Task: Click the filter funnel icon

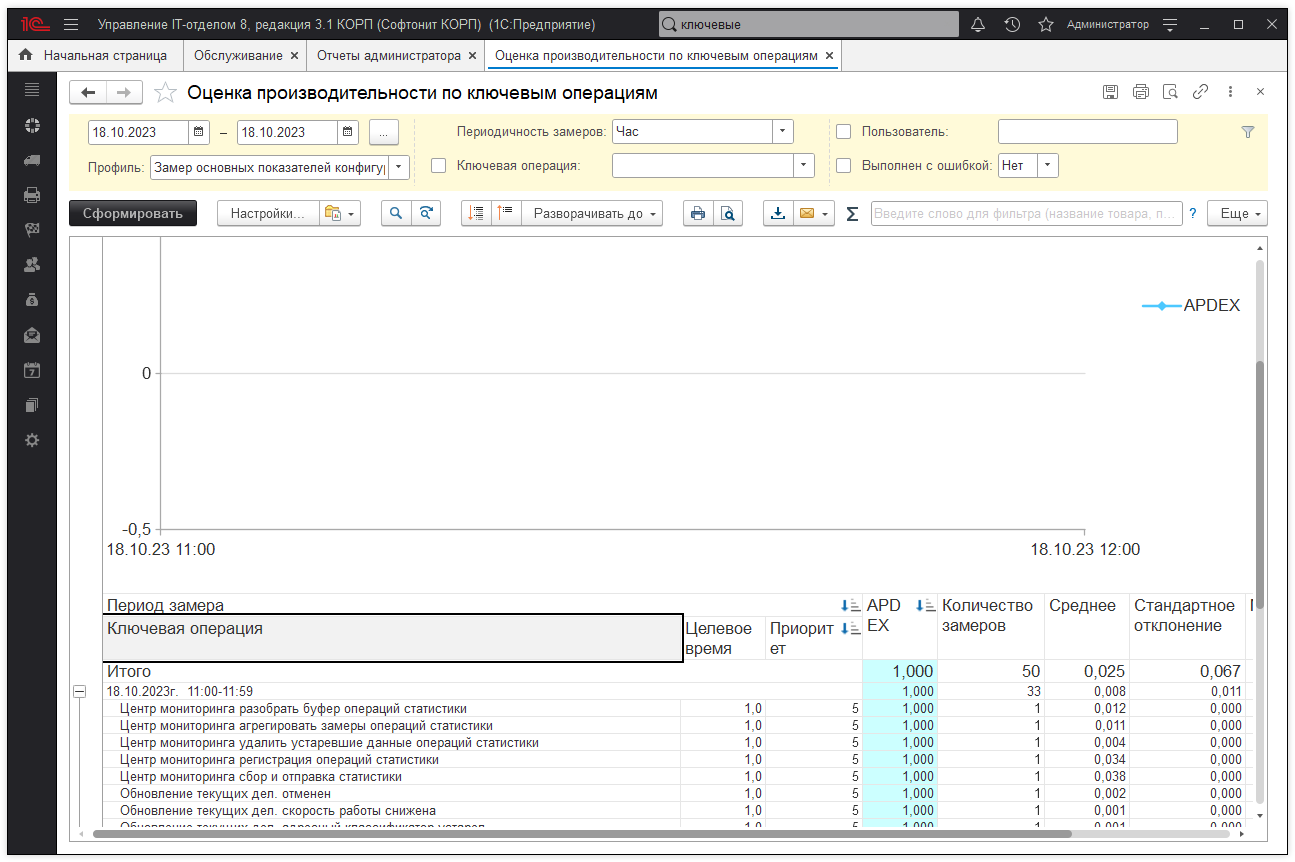Action: coord(1247,132)
